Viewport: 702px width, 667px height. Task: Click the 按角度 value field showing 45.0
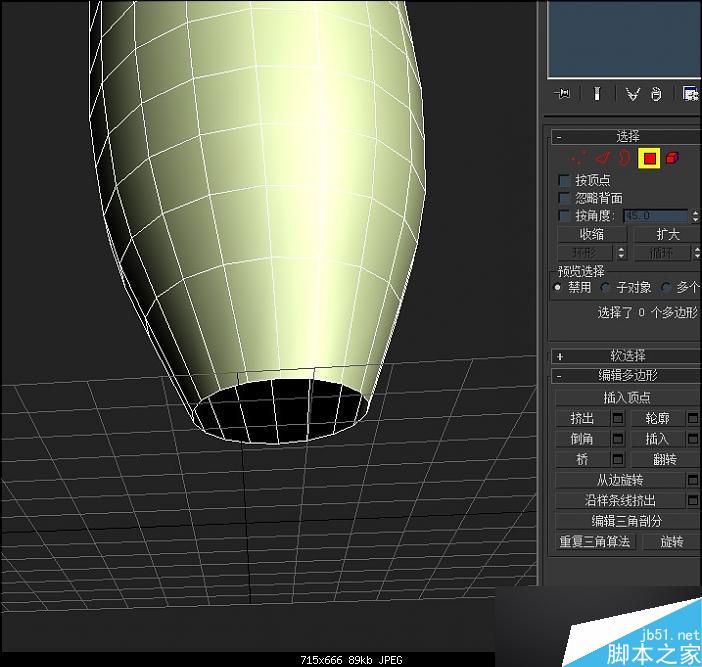[656, 216]
